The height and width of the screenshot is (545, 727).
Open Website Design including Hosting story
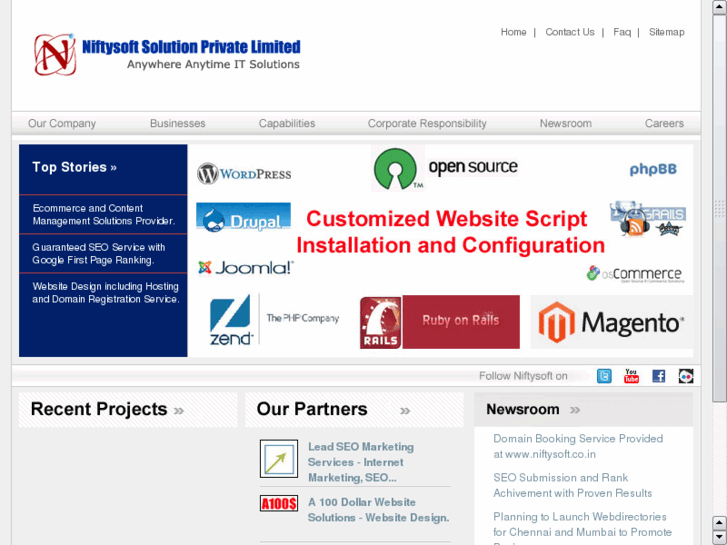105,293
